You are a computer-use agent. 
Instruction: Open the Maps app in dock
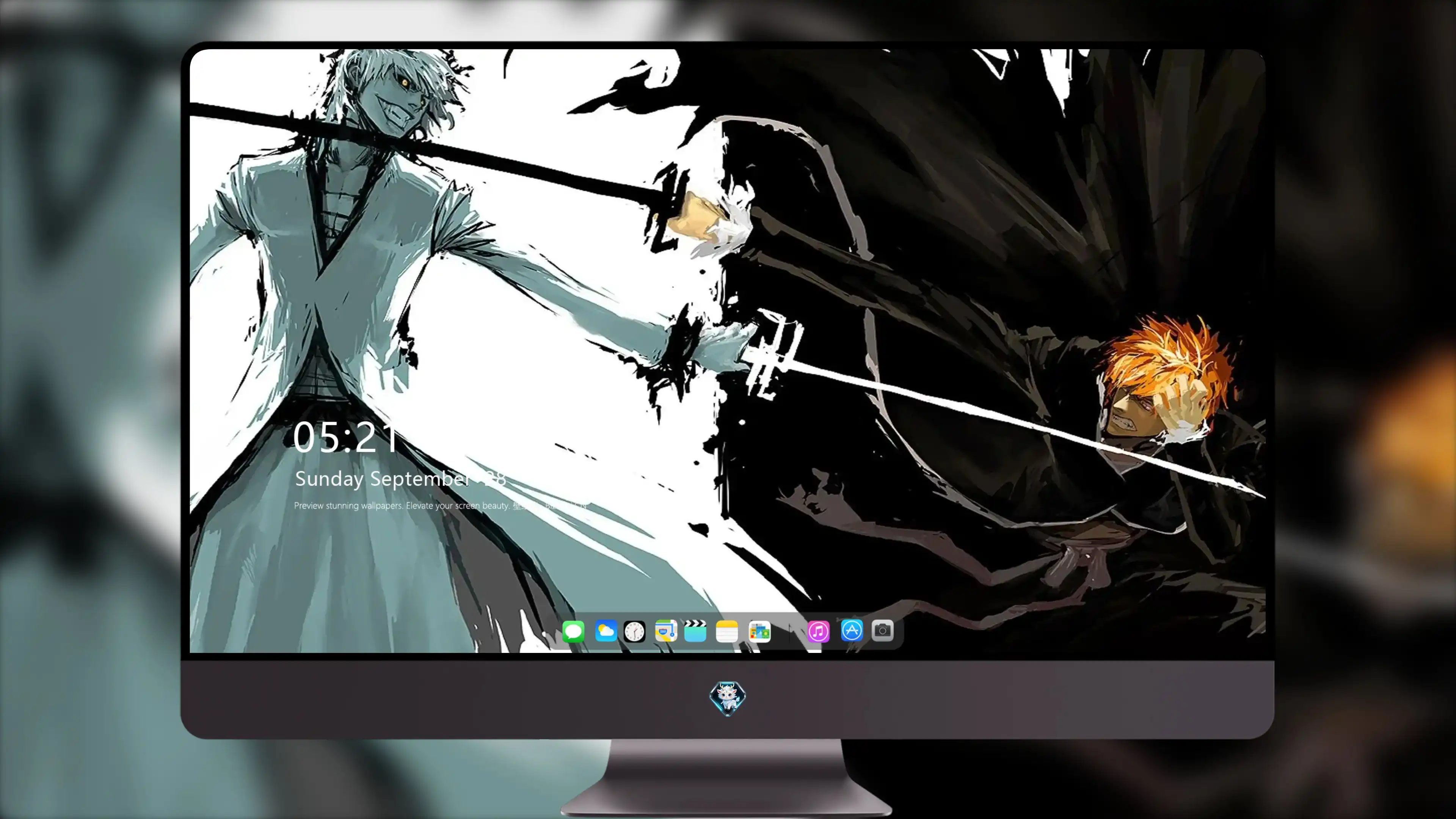click(666, 631)
